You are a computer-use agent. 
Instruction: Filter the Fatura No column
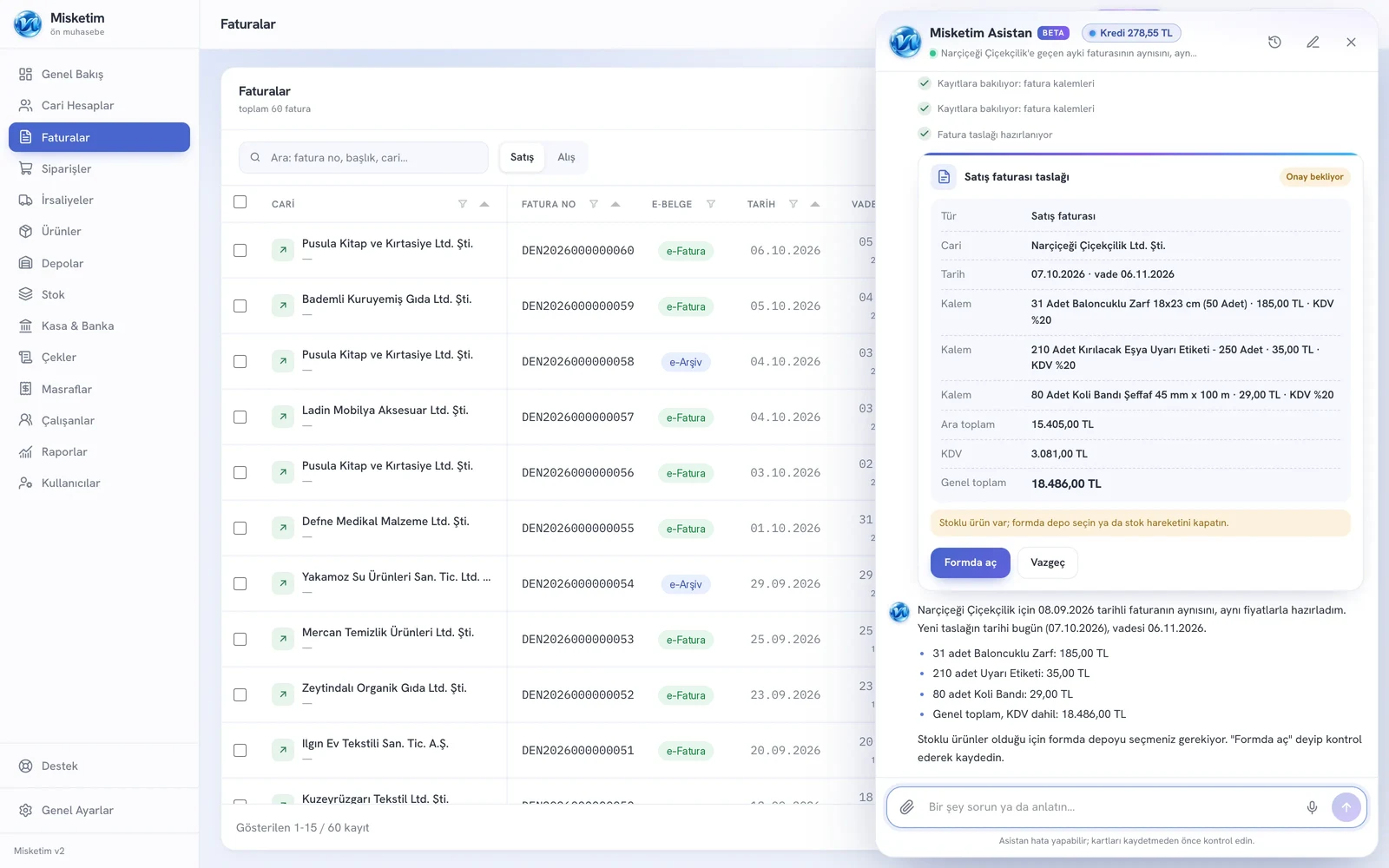[x=594, y=204]
